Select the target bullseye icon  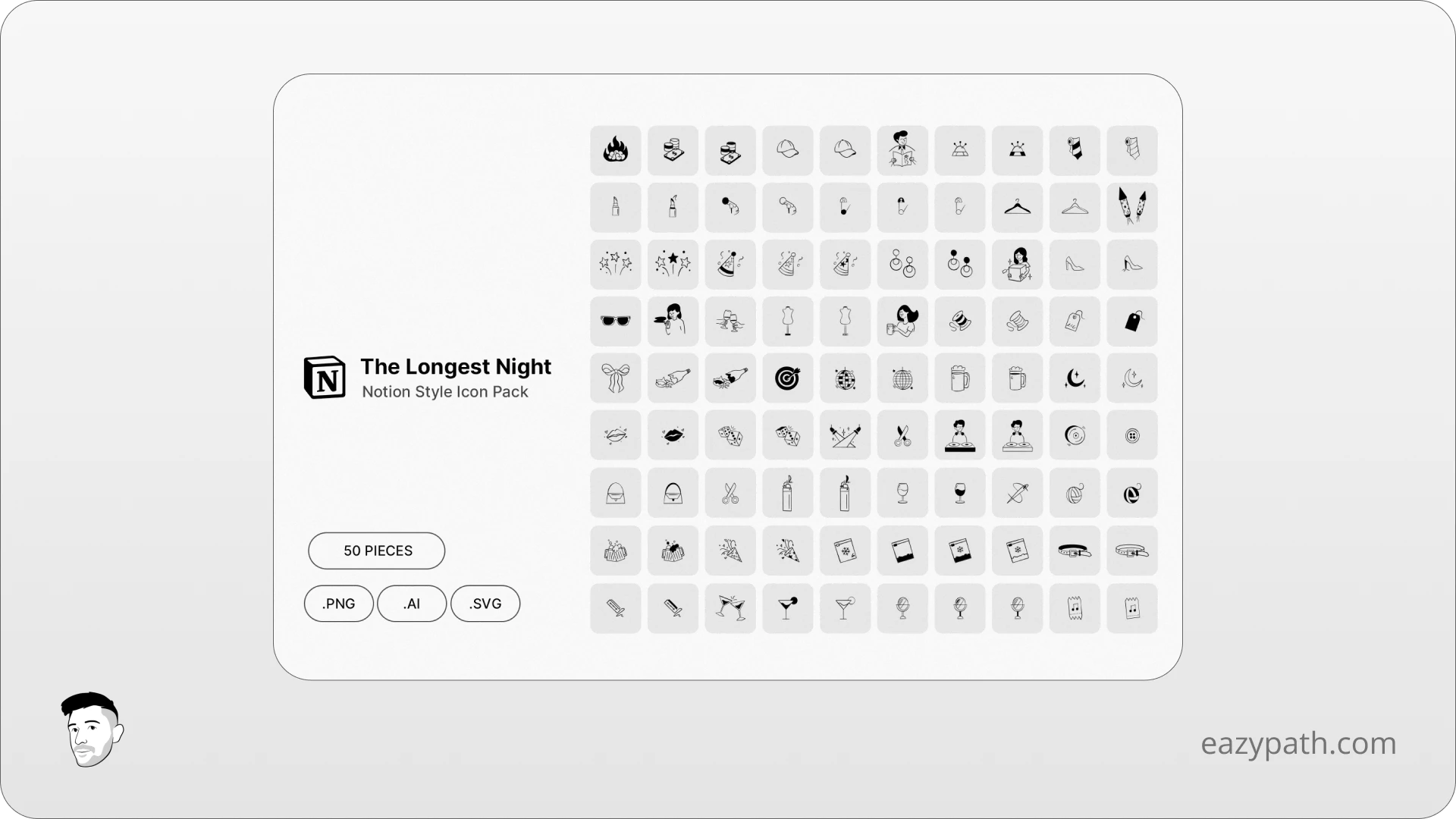788,378
